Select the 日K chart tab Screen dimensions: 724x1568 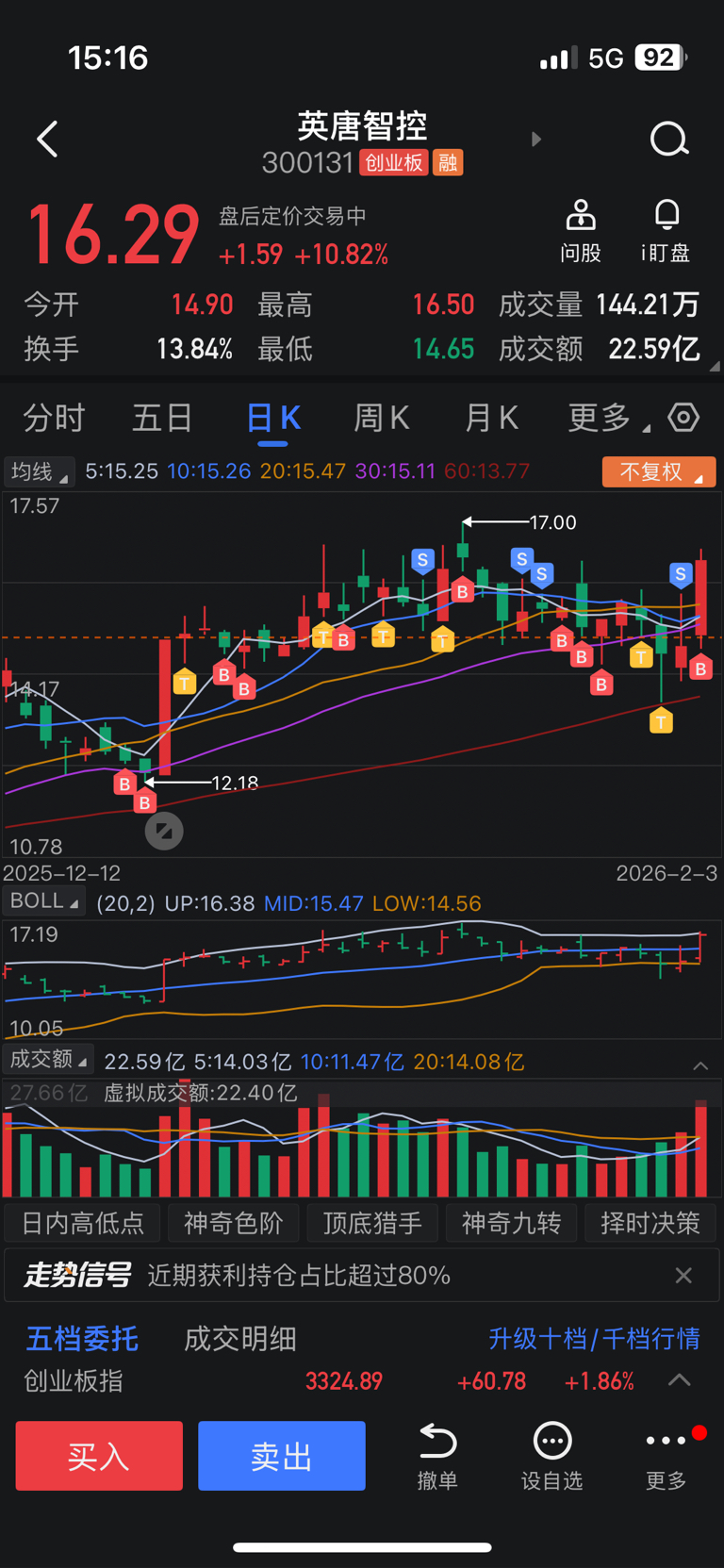pyautogui.click(x=273, y=418)
